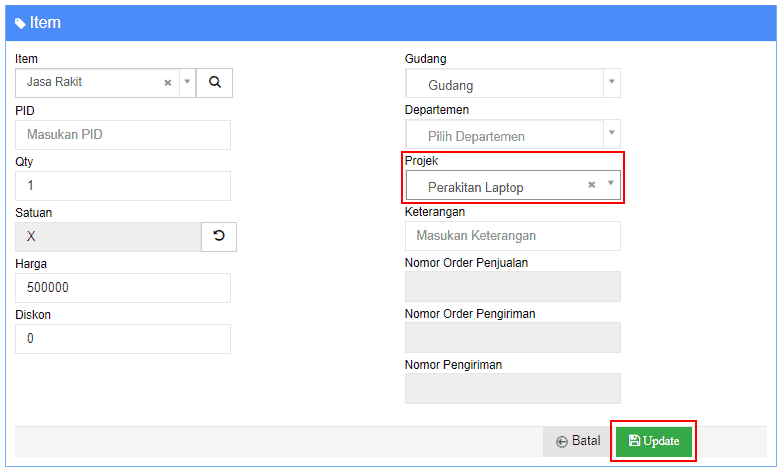This screenshot has height=473, width=784.
Task: Click the Projek field label
Action: pos(421,161)
